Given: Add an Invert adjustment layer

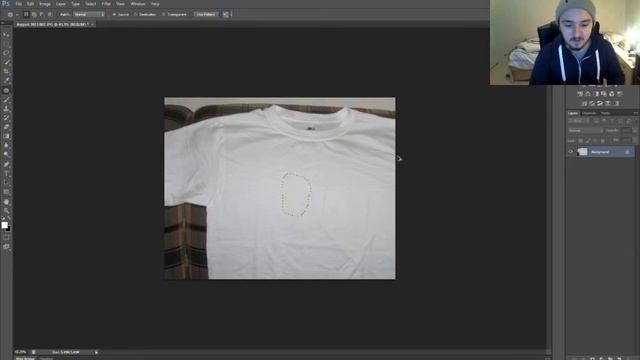Looking at the screenshot, I should click(584, 103).
